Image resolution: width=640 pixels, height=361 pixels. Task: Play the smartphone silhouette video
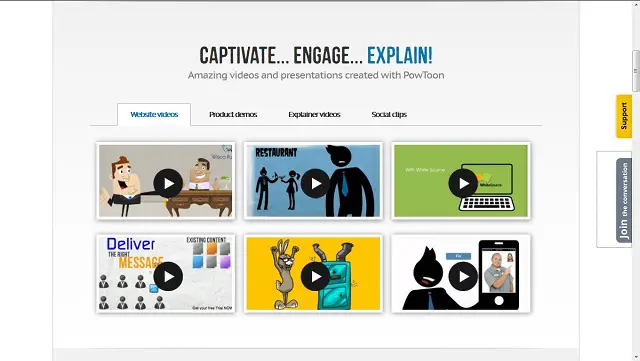click(463, 276)
